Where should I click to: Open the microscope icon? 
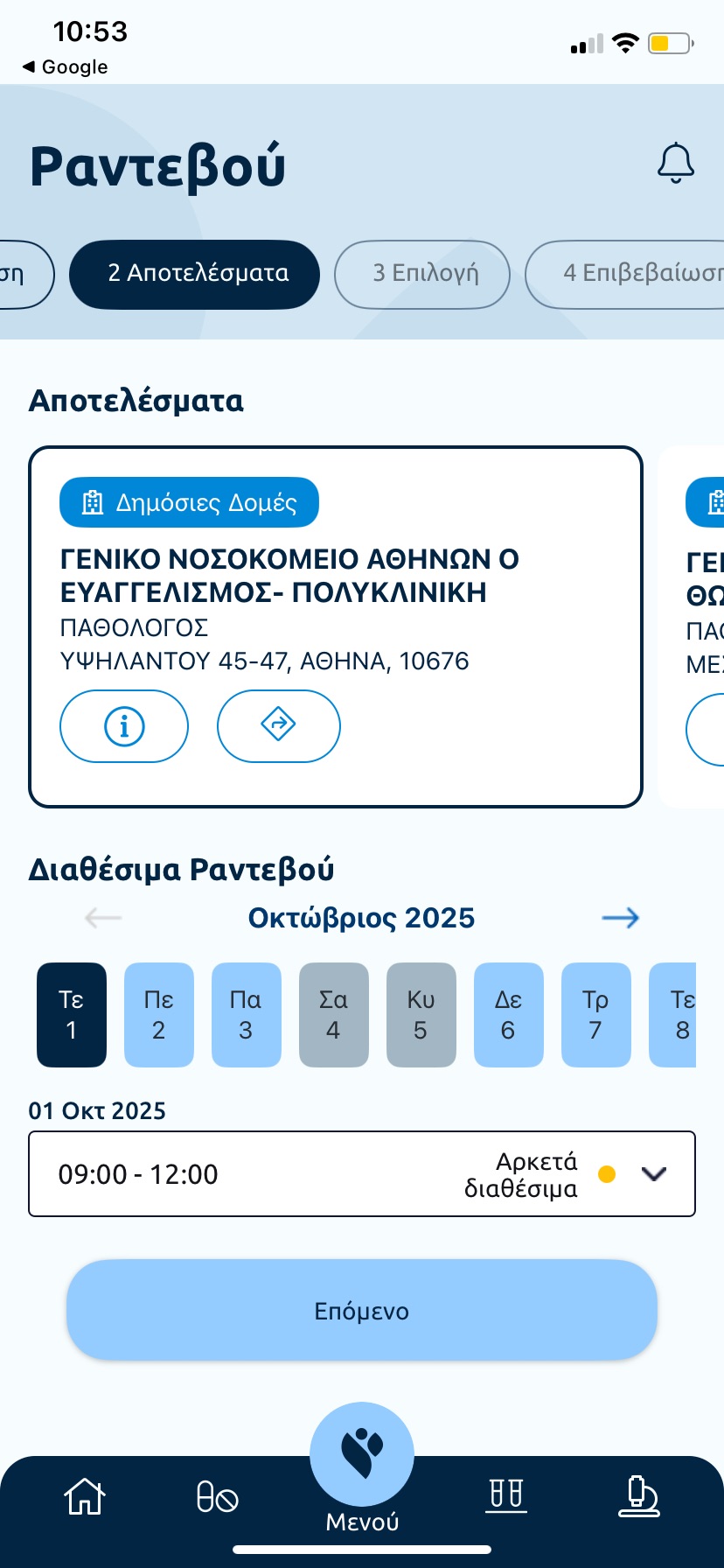(638, 1496)
